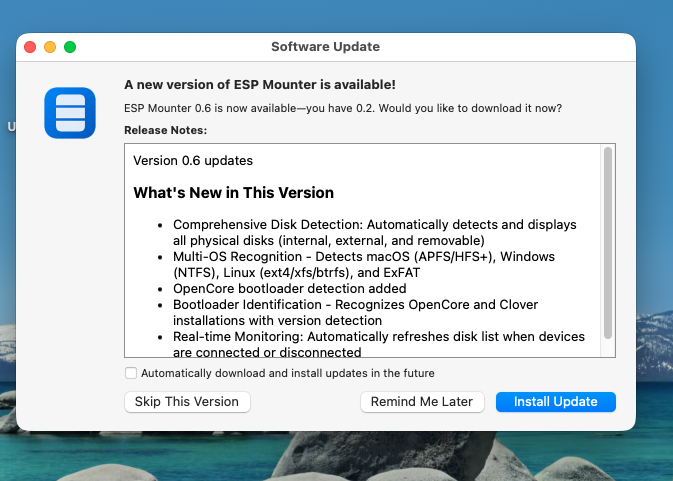Click the "Version 0.6 updates" line
The height and width of the screenshot is (481, 673).
pyautogui.click(x=193, y=160)
